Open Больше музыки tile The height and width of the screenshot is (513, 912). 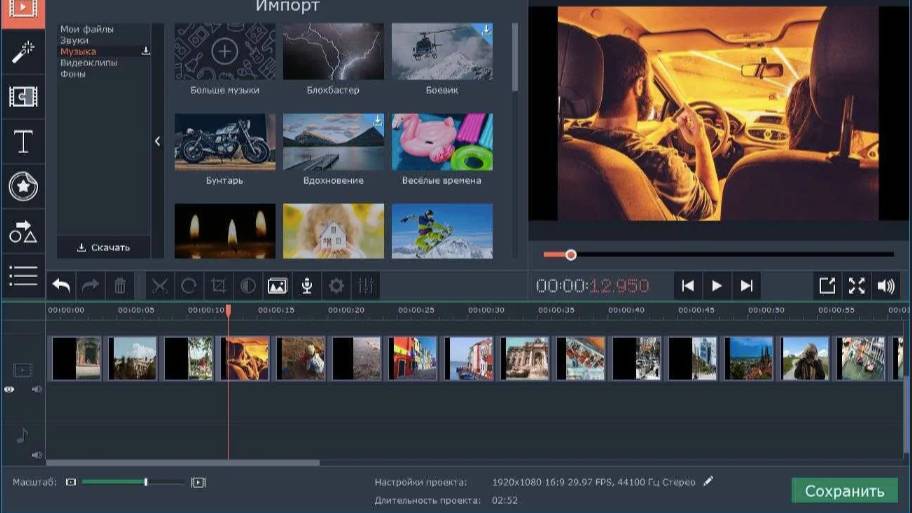[225, 52]
